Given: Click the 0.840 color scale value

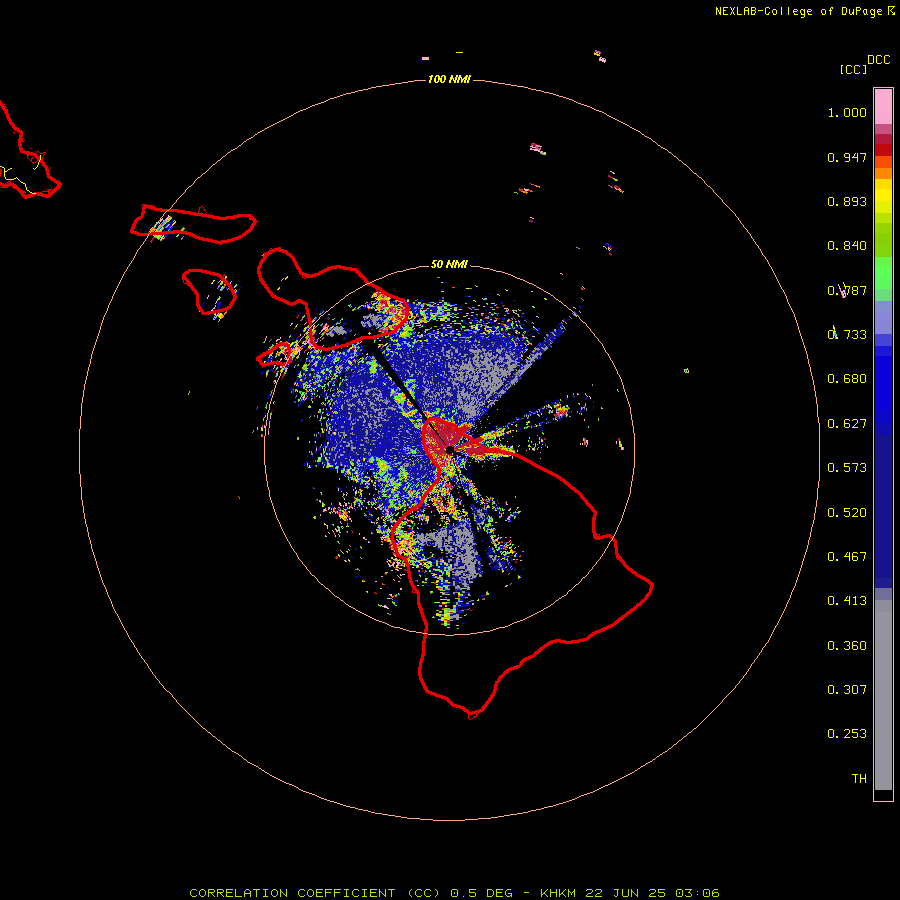Looking at the screenshot, I should [x=847, y=246].
